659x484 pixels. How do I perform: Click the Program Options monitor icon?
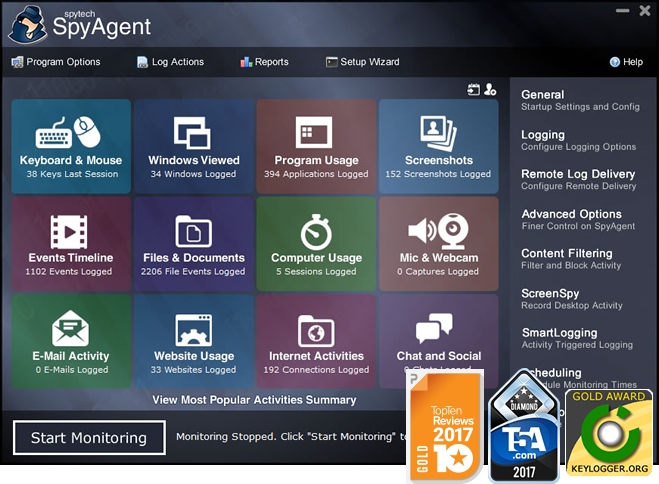pyautogui.click(x=17, y=62)
